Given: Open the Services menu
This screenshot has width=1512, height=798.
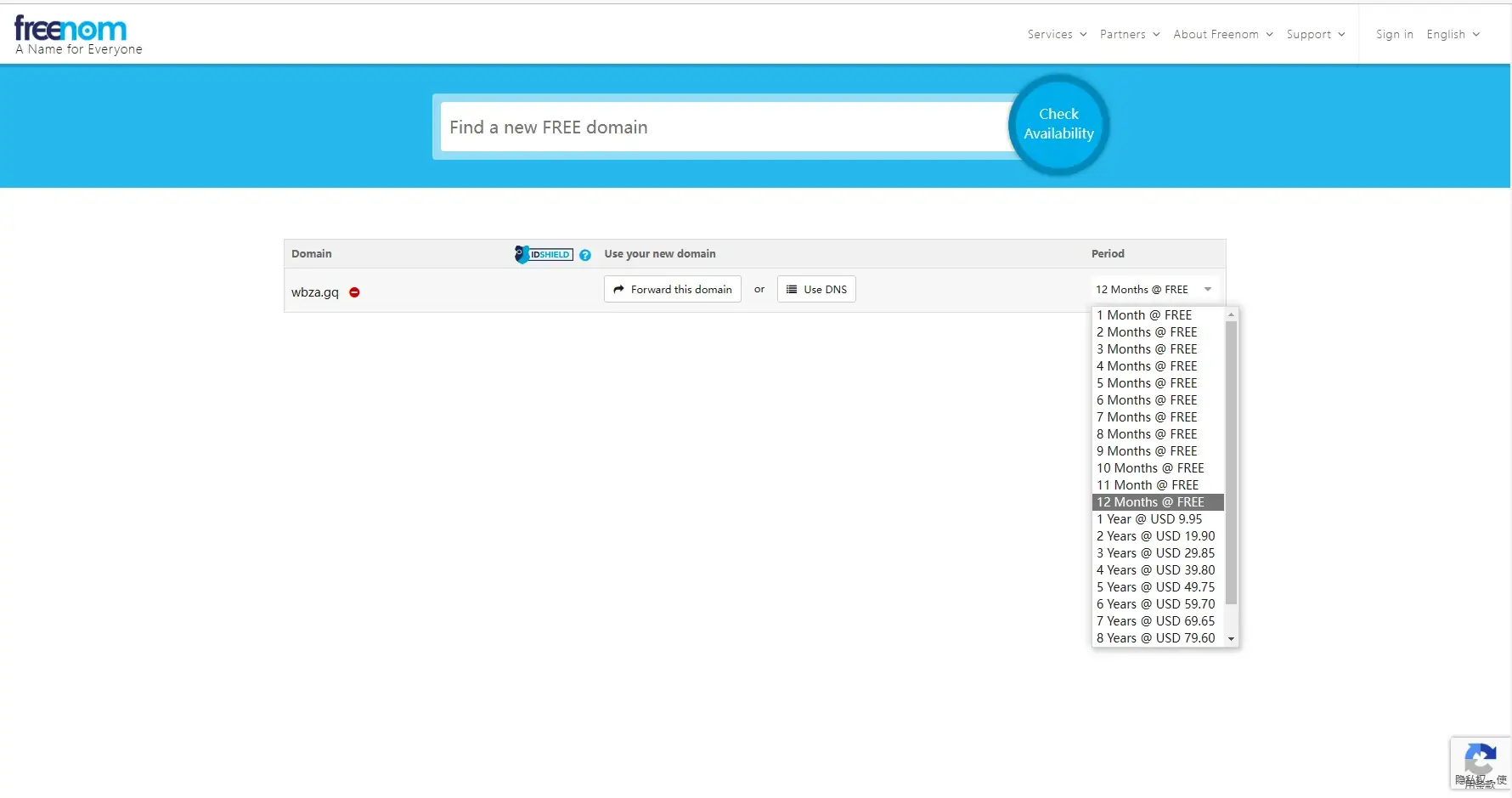Looking at the screenshot, I should tap(1057, 35).
